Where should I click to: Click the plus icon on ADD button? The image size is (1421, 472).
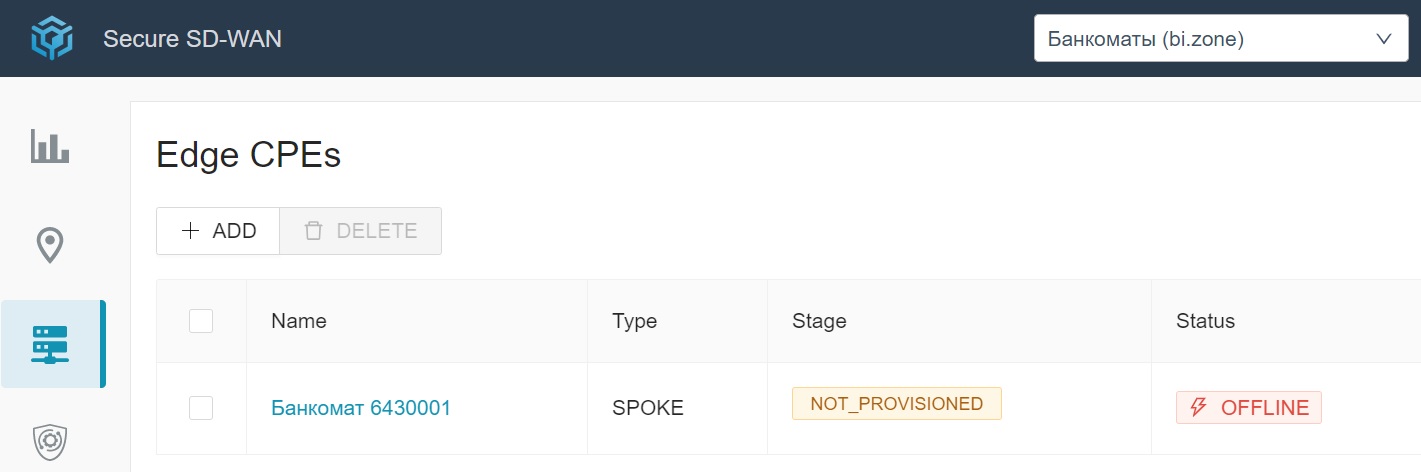point(190,231)
